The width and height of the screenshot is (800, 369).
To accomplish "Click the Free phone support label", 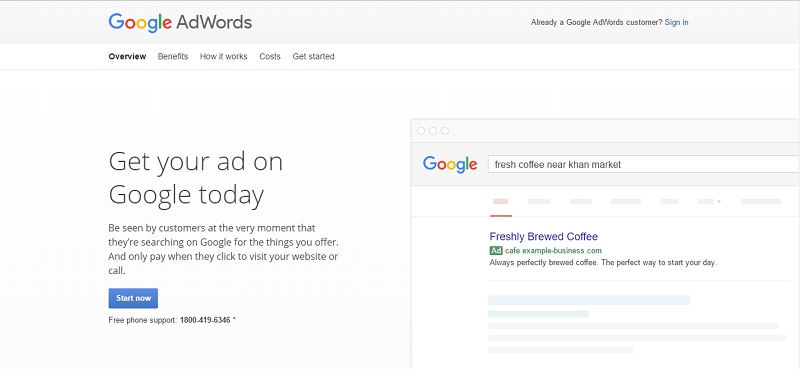I will 143,321.
